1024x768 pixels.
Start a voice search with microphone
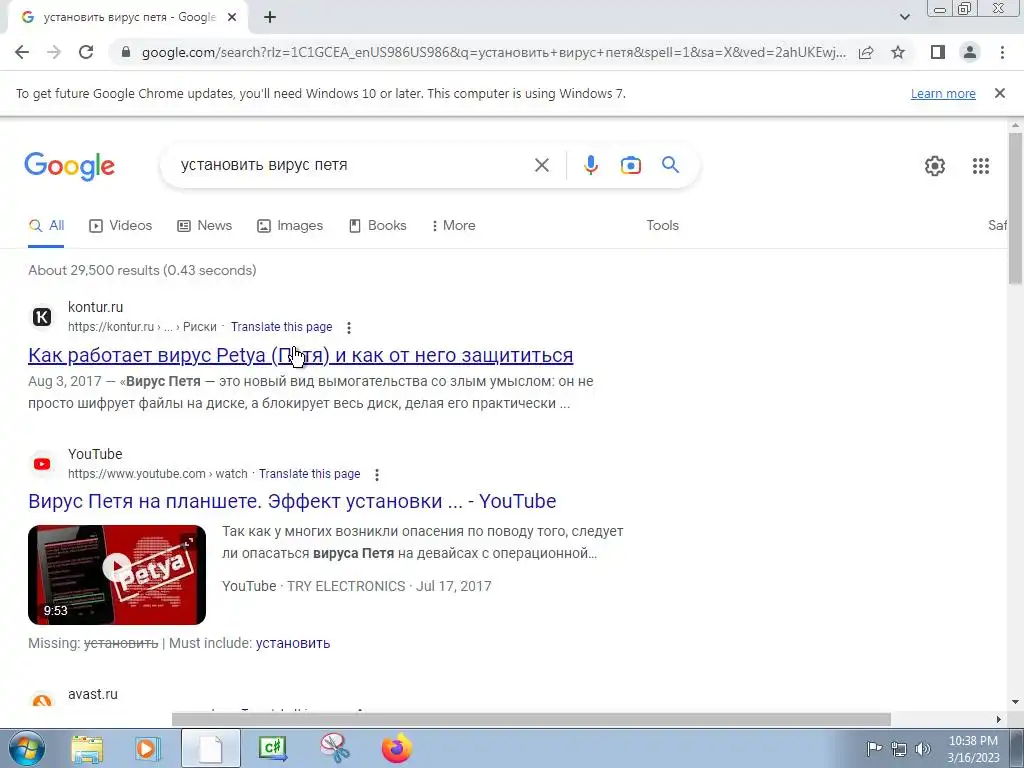click(590, 165)
